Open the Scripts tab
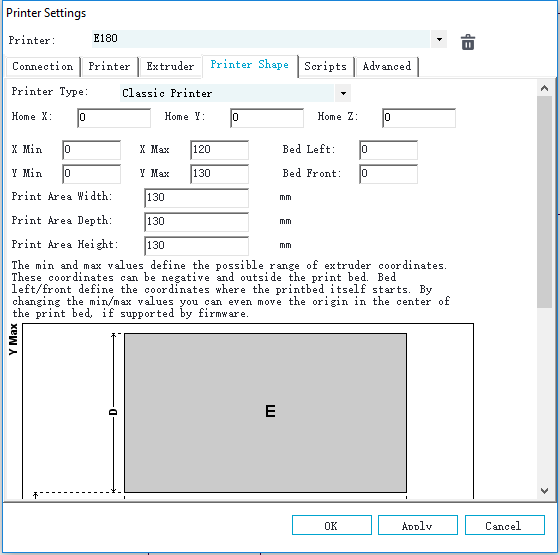 [325, 66]
